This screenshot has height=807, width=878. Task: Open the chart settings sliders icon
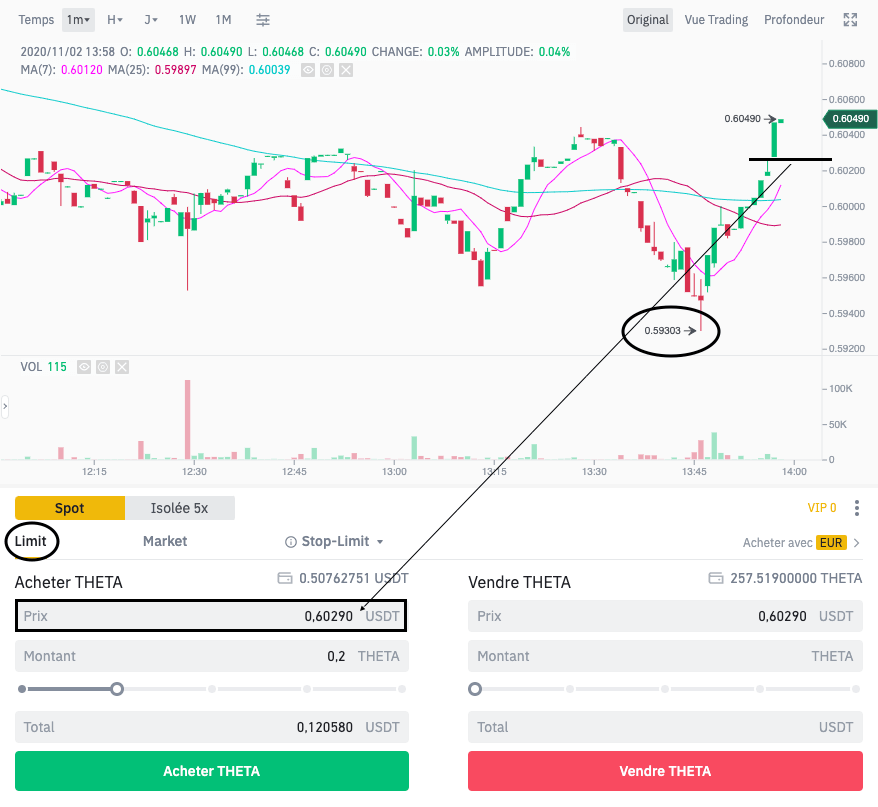click(x=263, y=19)
